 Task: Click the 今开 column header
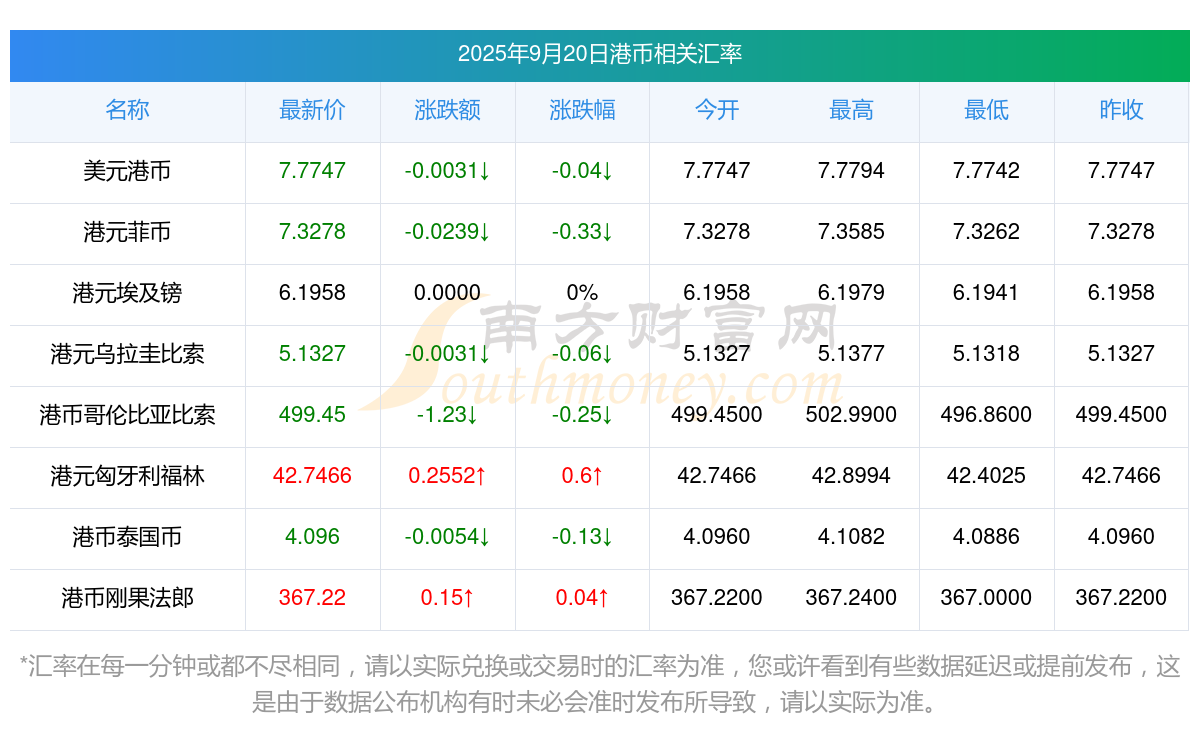click(717, 110)
